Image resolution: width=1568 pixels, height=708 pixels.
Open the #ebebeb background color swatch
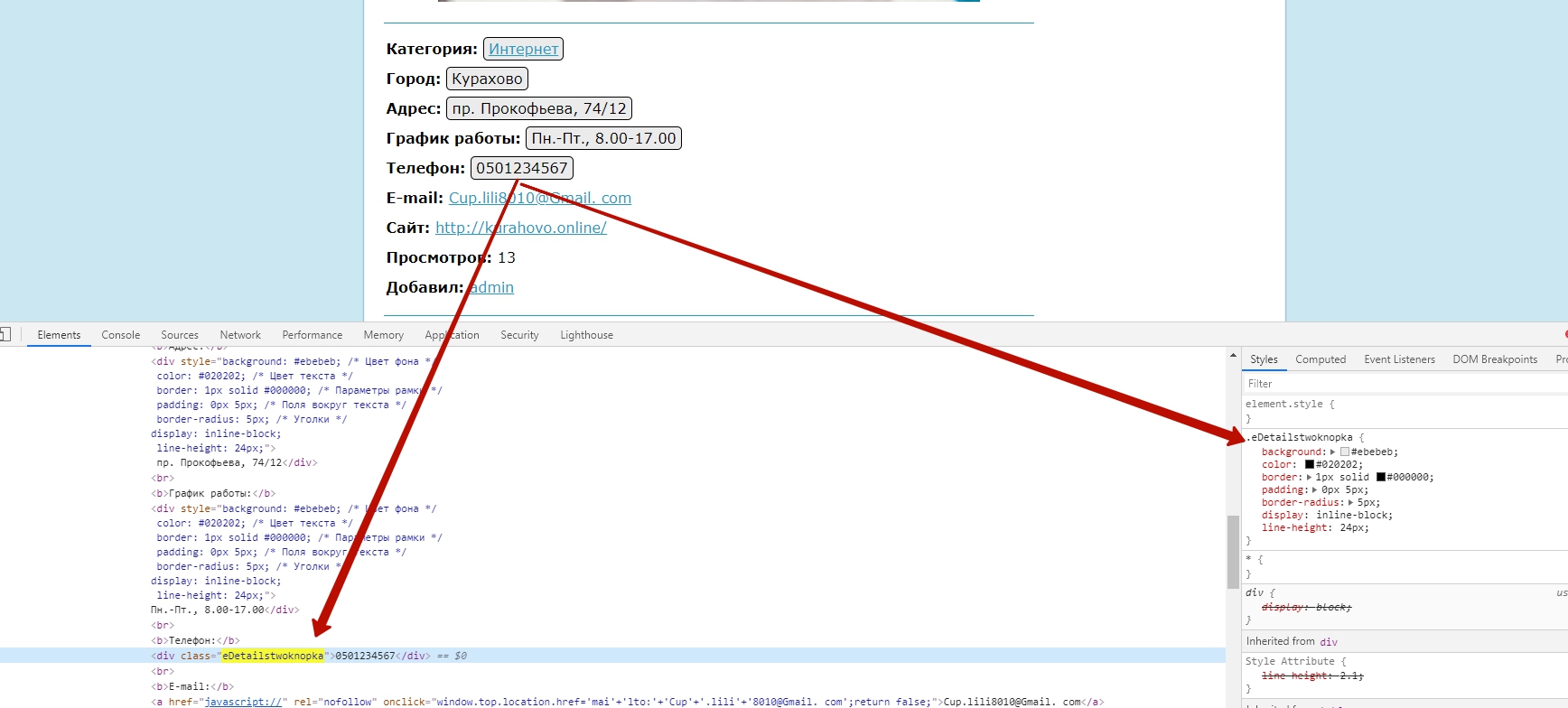1345,452
